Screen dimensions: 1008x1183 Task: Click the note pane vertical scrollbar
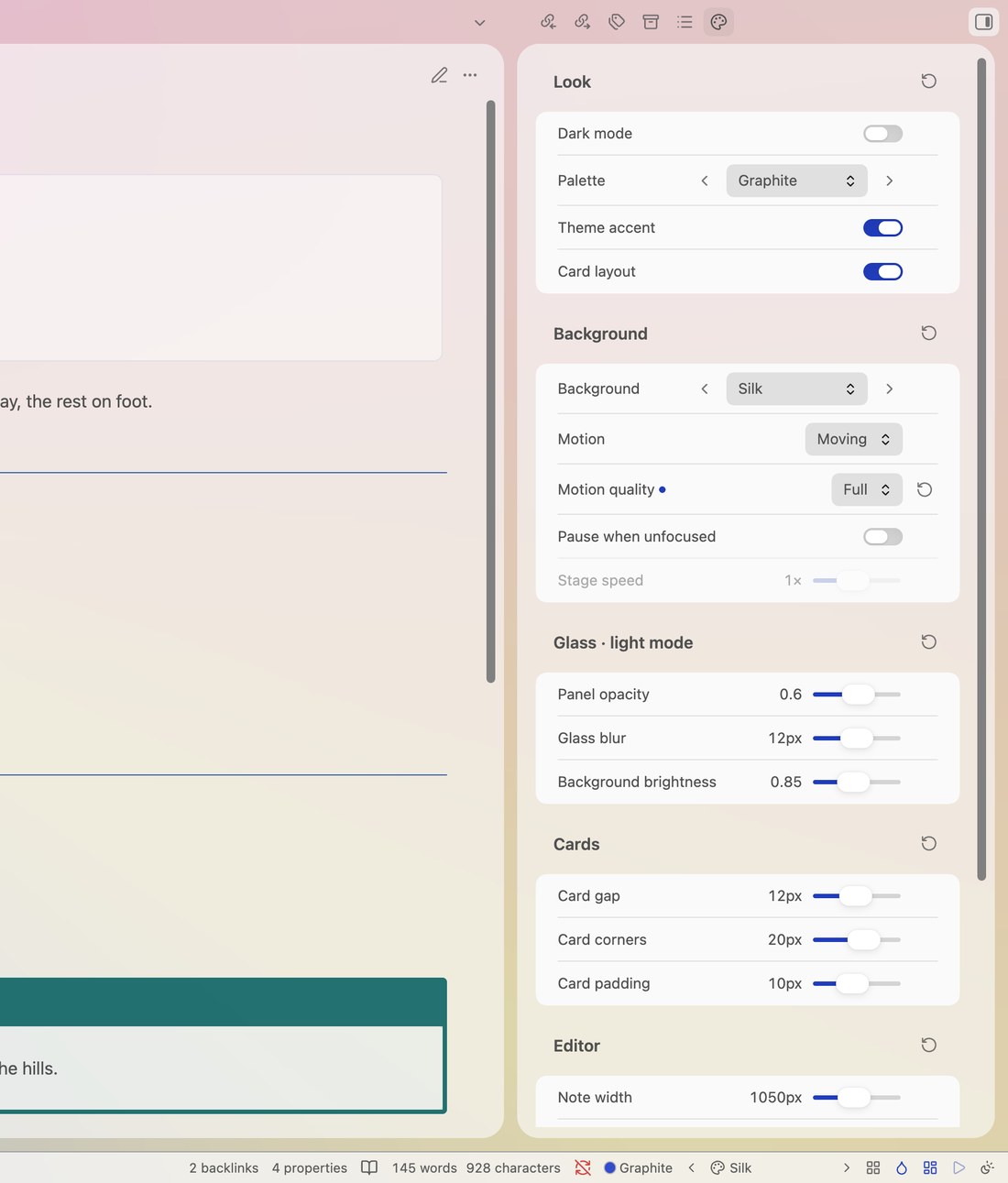point(491,391)
